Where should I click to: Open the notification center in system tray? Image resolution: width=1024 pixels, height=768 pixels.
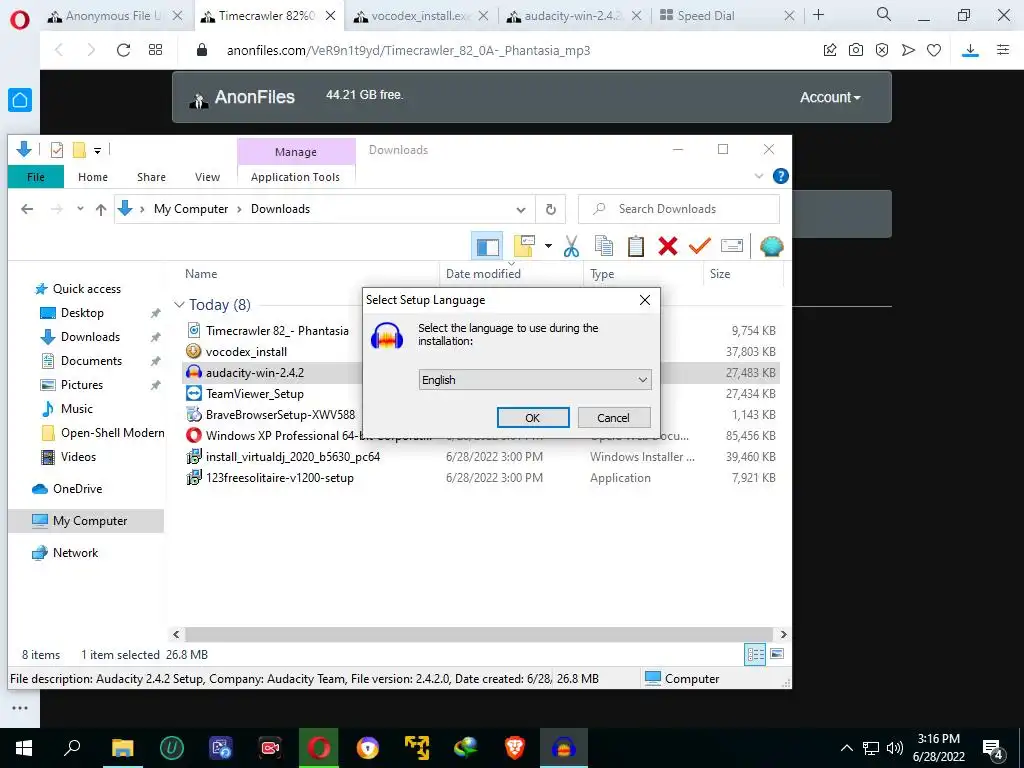pos(993,748)
